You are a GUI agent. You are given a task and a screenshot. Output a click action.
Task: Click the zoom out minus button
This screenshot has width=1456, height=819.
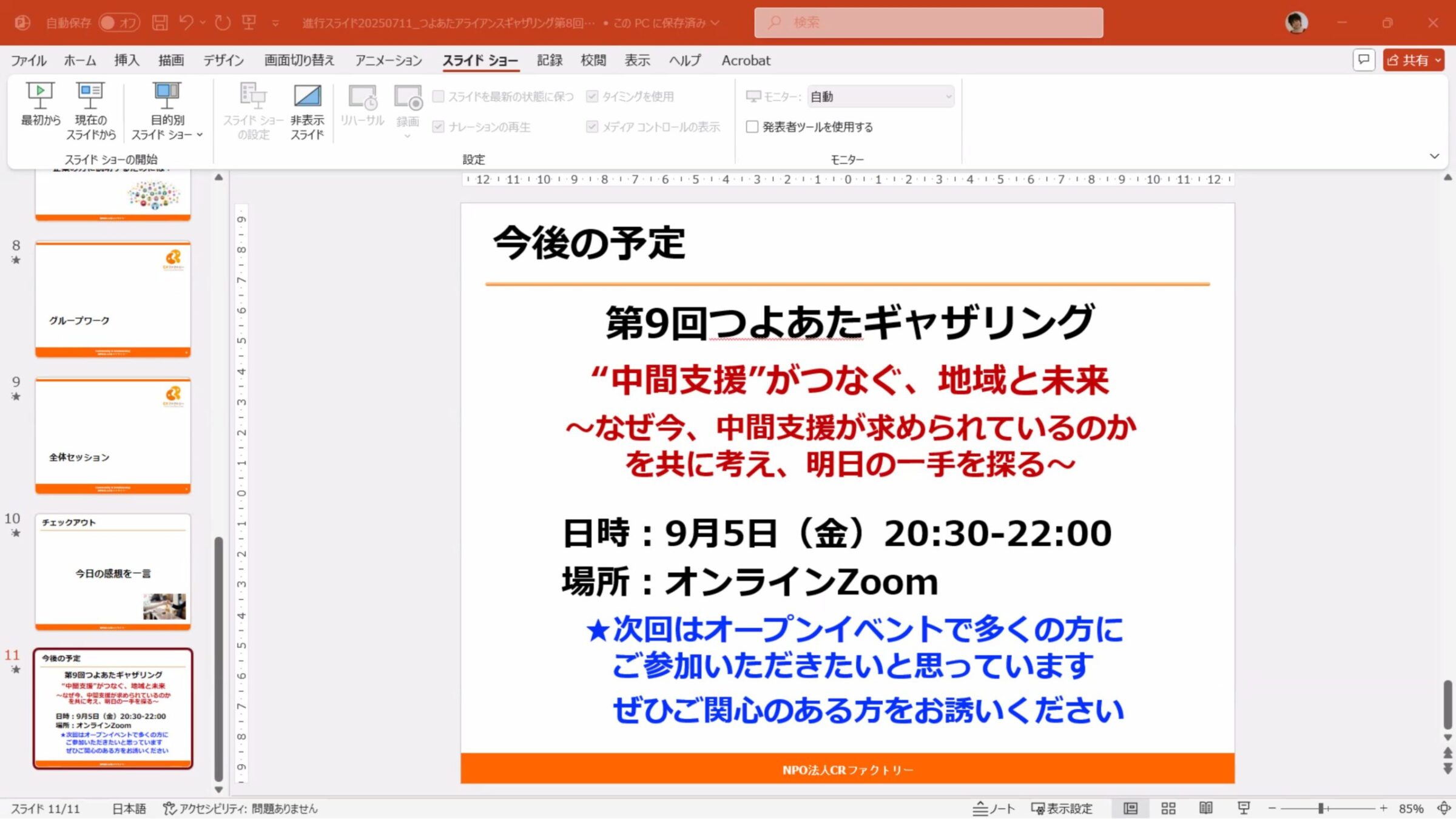pos(1272,808)
